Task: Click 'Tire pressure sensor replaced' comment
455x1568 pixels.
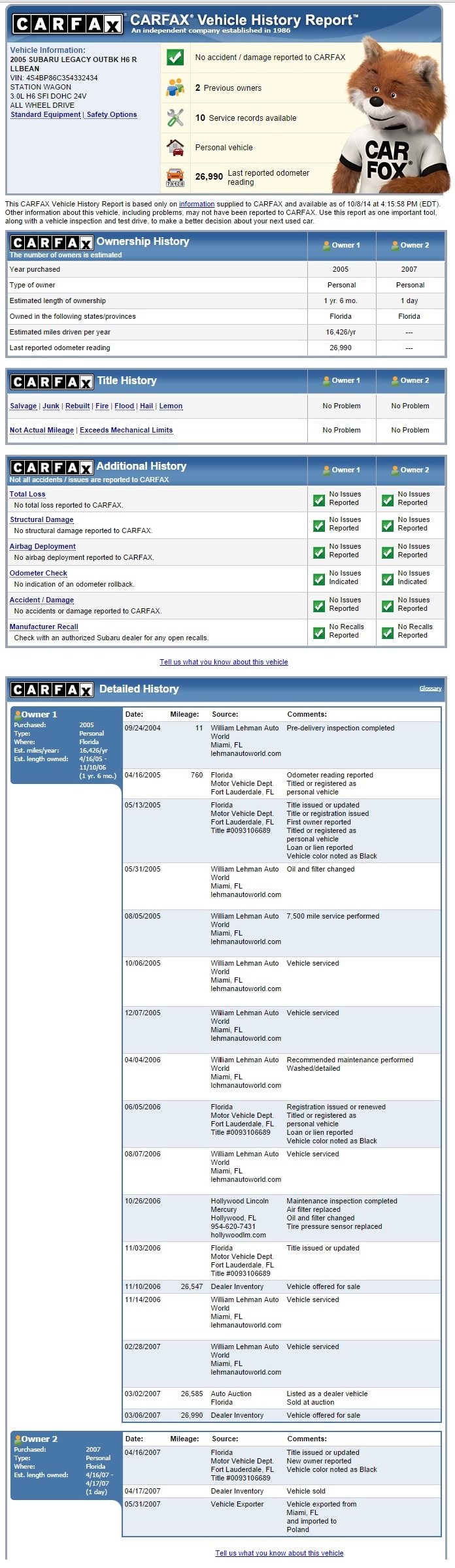Action: point(334,1226)
